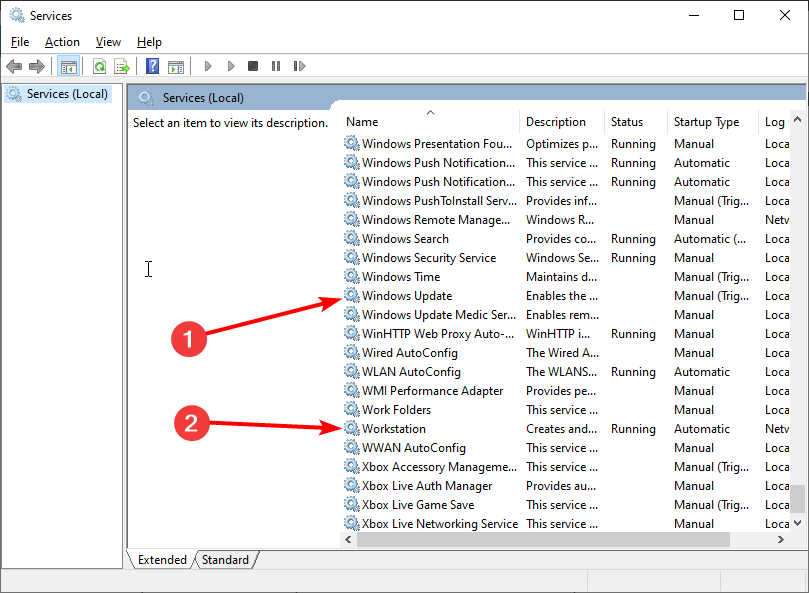The width and height of the screenshot is (809, 593).
Task: Click the Forward arrow in the toolbar
Action: (37, 66)
